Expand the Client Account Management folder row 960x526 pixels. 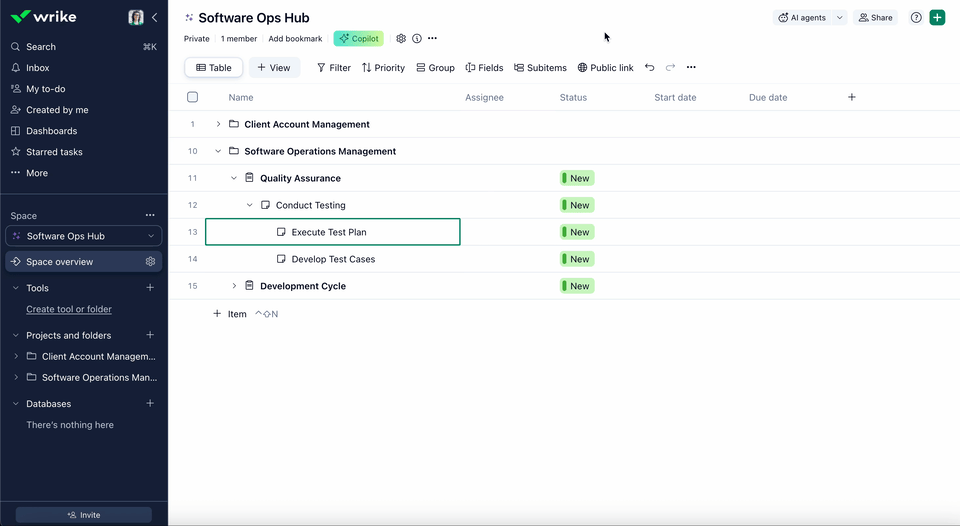pos(218,124)
